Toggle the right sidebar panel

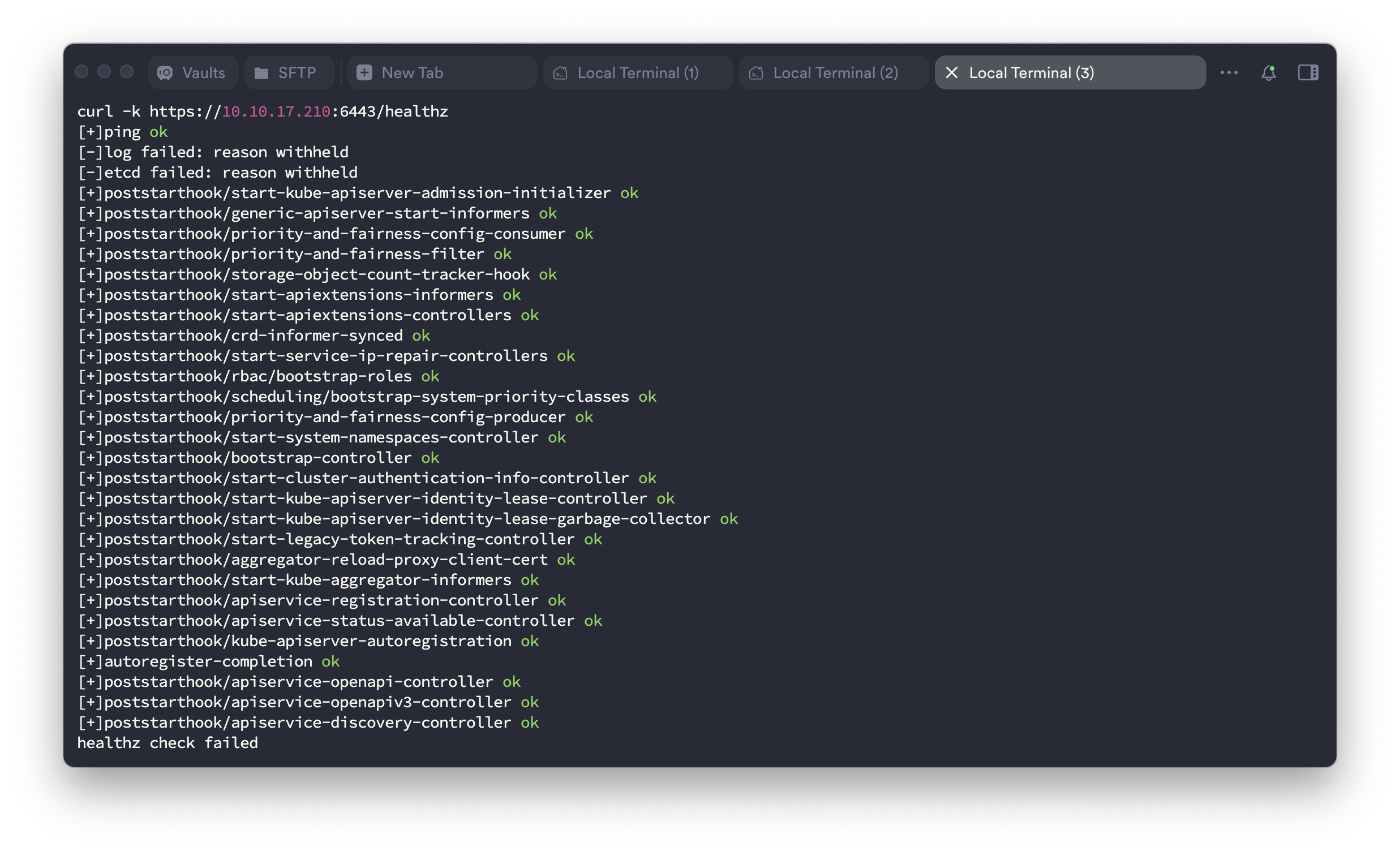tap(1308, 73)
